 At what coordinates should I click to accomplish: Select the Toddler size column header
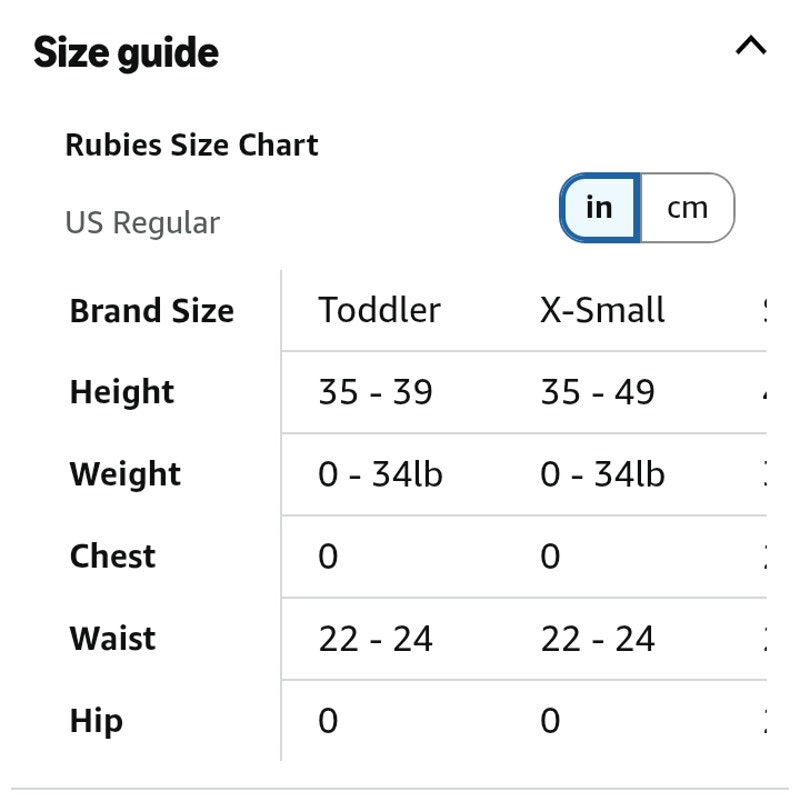click(x=379, y=310)
